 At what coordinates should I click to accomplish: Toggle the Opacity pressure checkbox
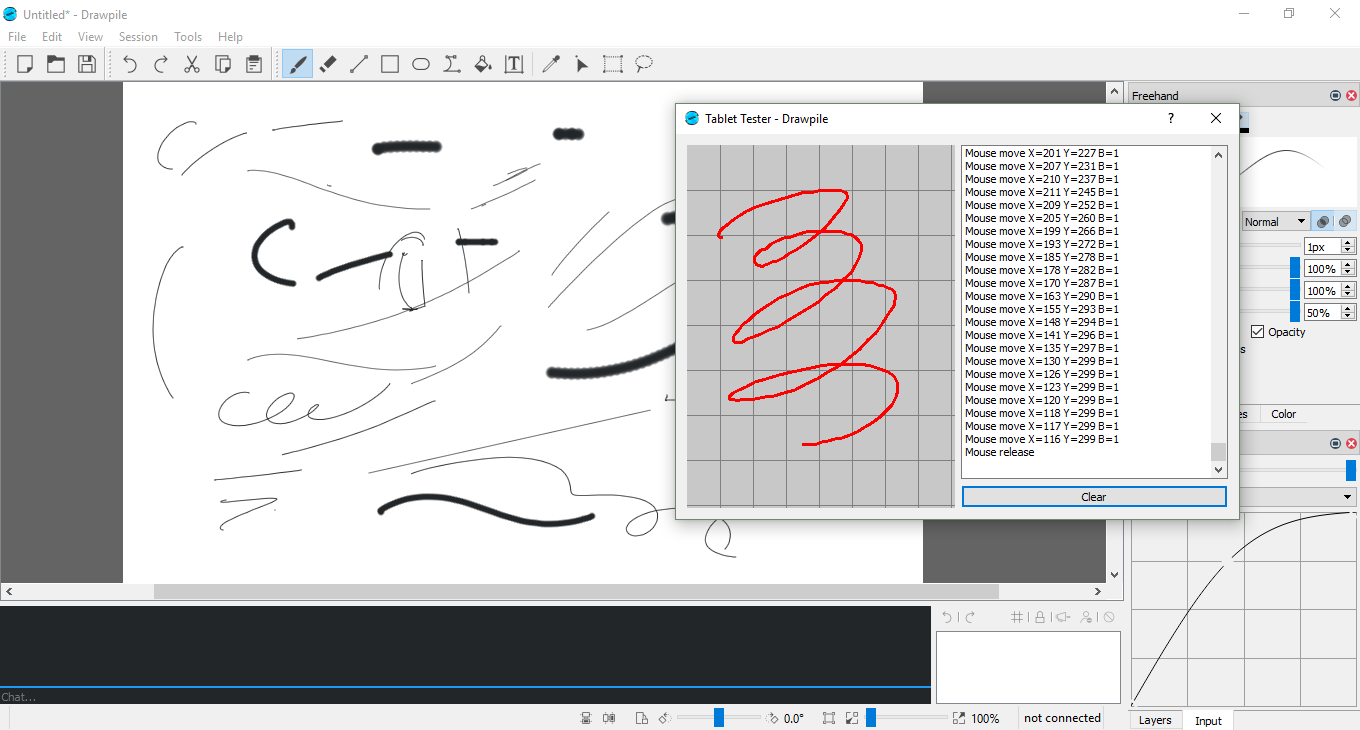[x=1258, y=331]
